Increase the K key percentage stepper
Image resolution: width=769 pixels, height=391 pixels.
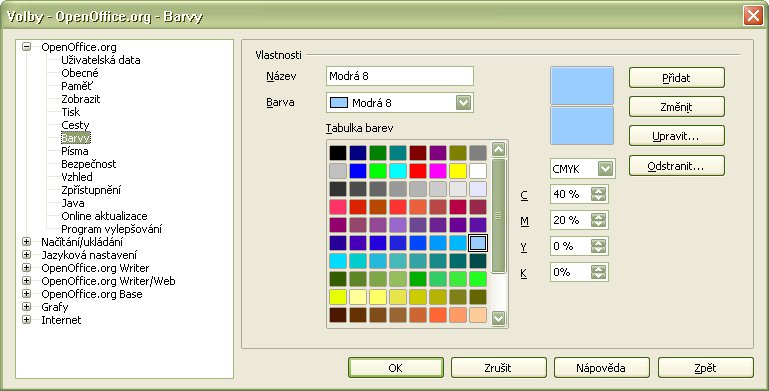598,268
